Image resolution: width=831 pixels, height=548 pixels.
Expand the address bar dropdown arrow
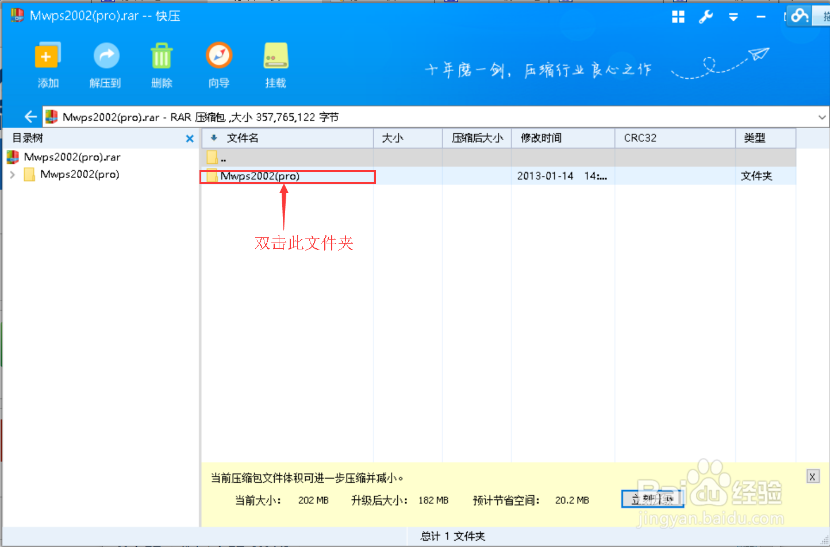click(x=822, y=117)
